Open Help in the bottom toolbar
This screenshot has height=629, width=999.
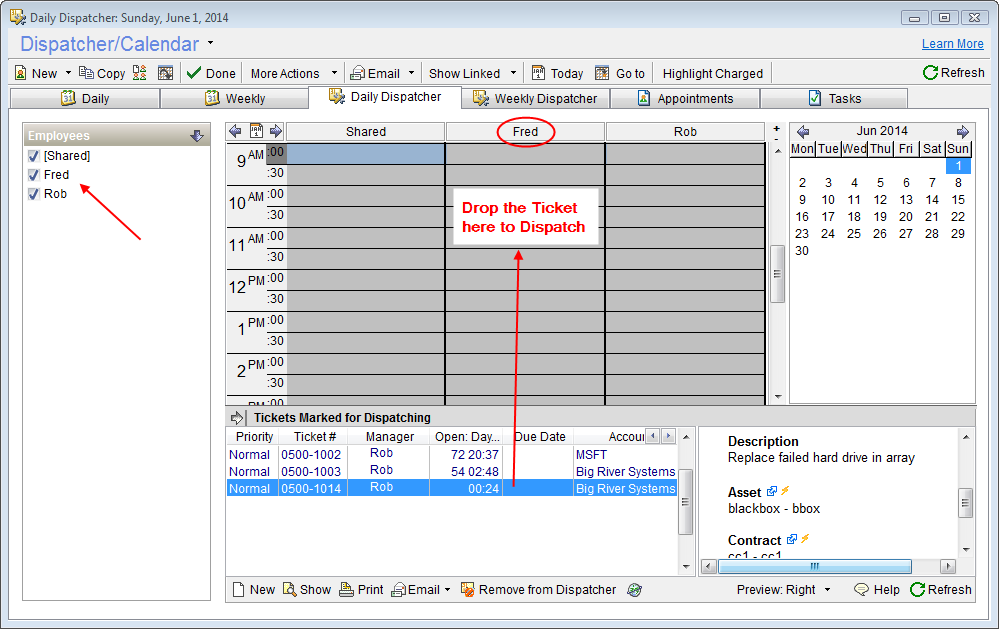pyautogui.click(x=877, y=589)
